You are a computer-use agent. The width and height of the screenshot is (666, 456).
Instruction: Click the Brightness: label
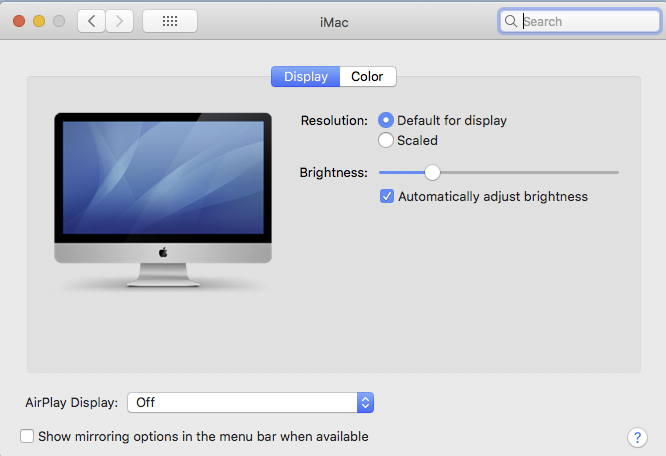point(333,172)
